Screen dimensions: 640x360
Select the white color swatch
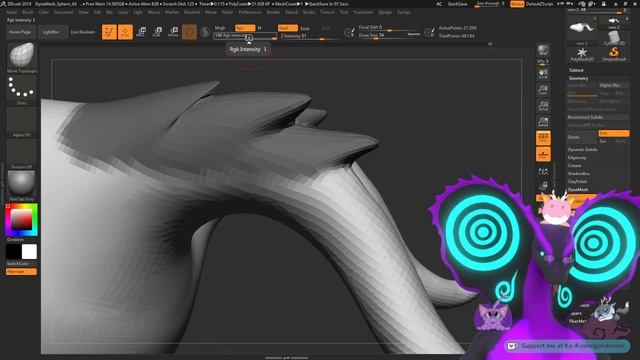[29, 252]
